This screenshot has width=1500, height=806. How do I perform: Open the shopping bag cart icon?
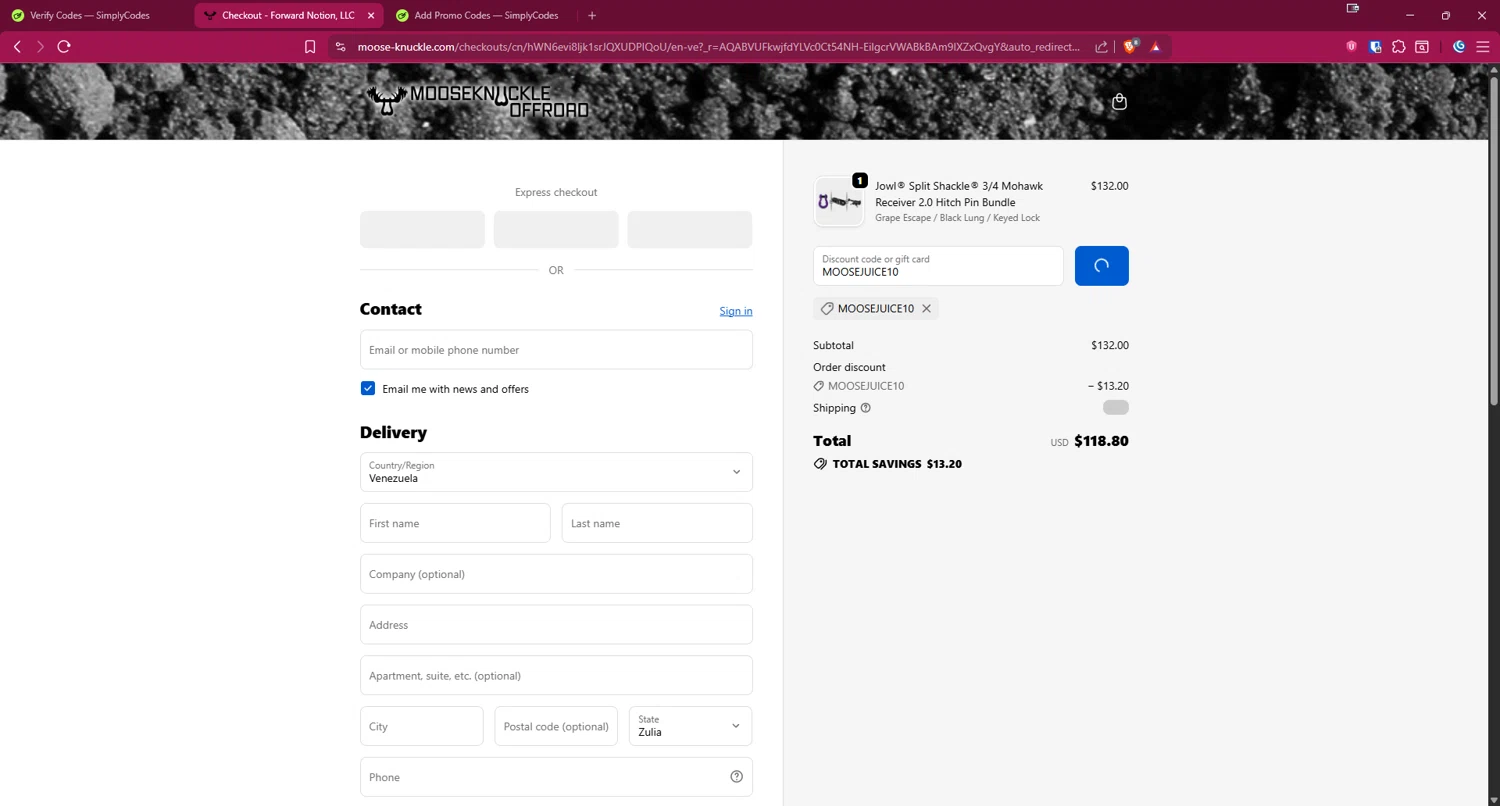(1119, 101)
